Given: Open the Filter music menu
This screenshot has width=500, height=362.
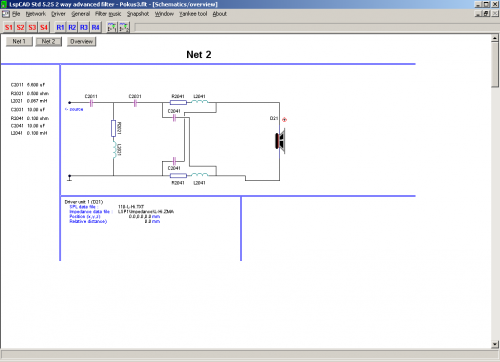Looking at the screenshot, I should [108, 14].
